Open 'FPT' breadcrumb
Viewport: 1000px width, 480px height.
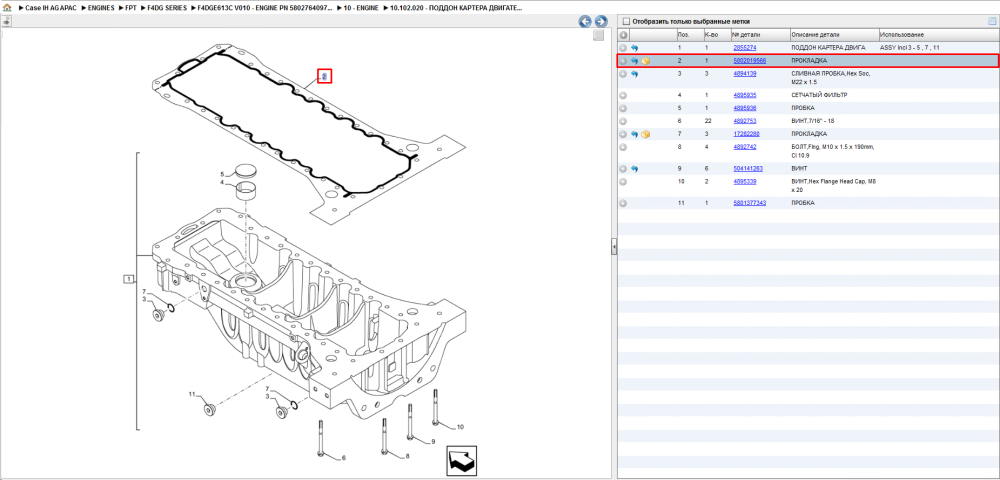pos(131,10)
